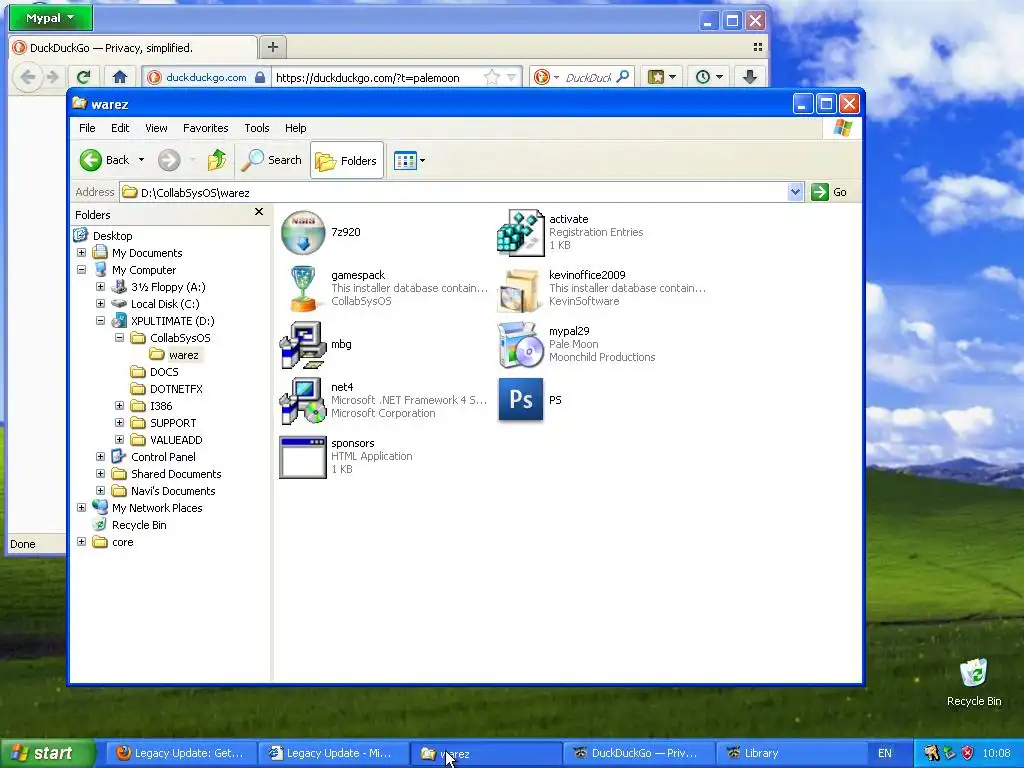Select Recycle Bin in the folder tree
Image resolution: width=1024 pixels, height=768 pixels.
pyautogui.click(x=139, y=524)
